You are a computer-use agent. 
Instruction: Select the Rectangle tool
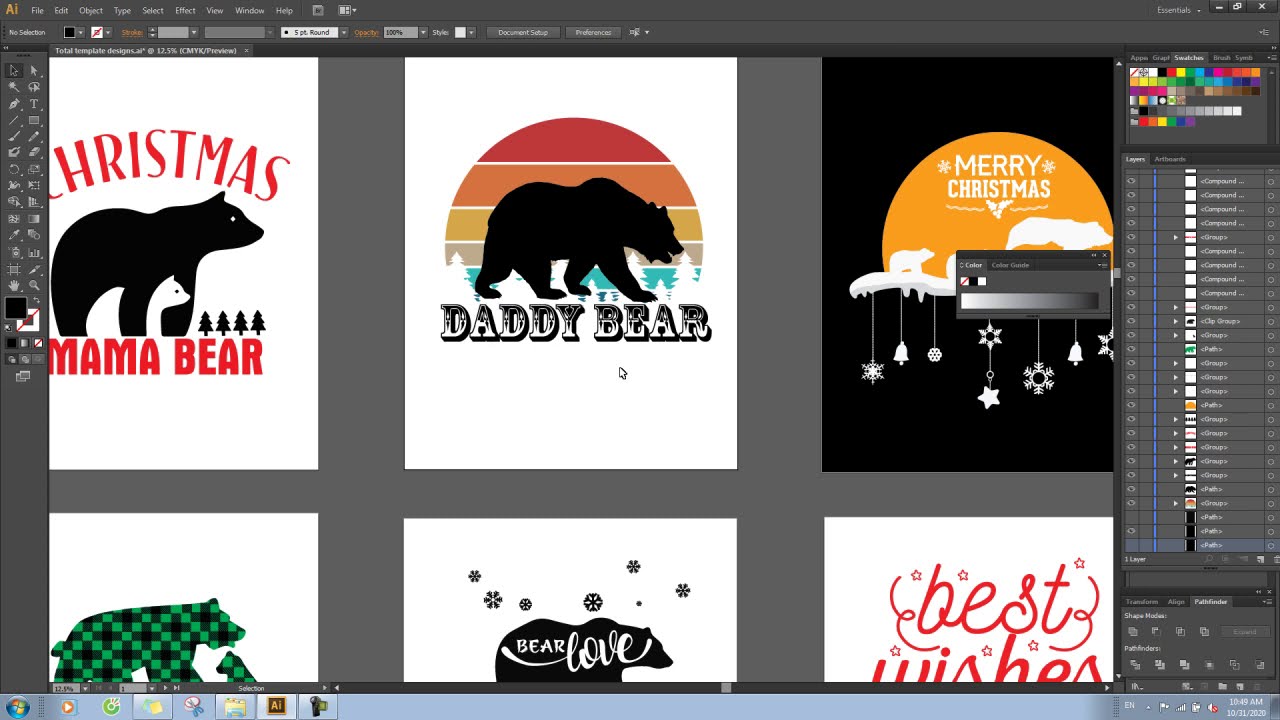tap(33, 120)
